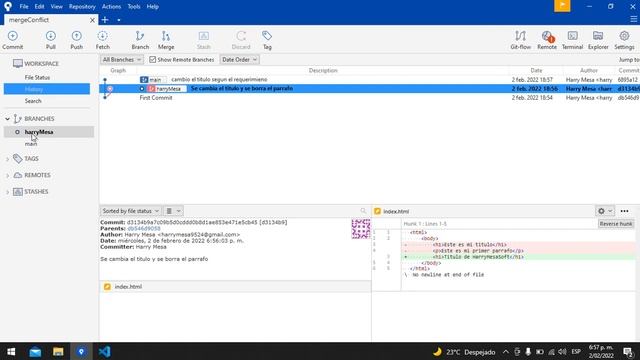Expand the TAGS section
The height and width of the screenshot is (360, 640).
(7, 159)
